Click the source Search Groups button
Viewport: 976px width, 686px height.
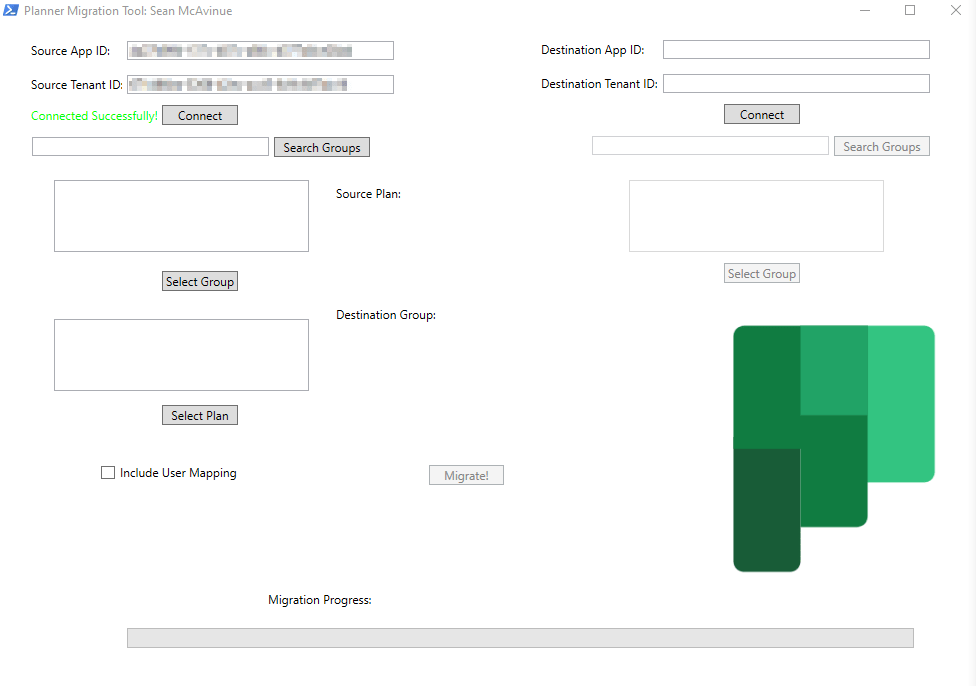(x=321, y=147)
